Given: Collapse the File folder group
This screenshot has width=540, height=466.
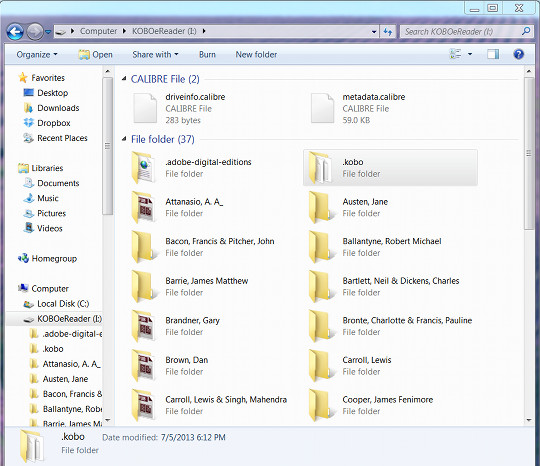Looking at the screenshot, I should point(124,139).
